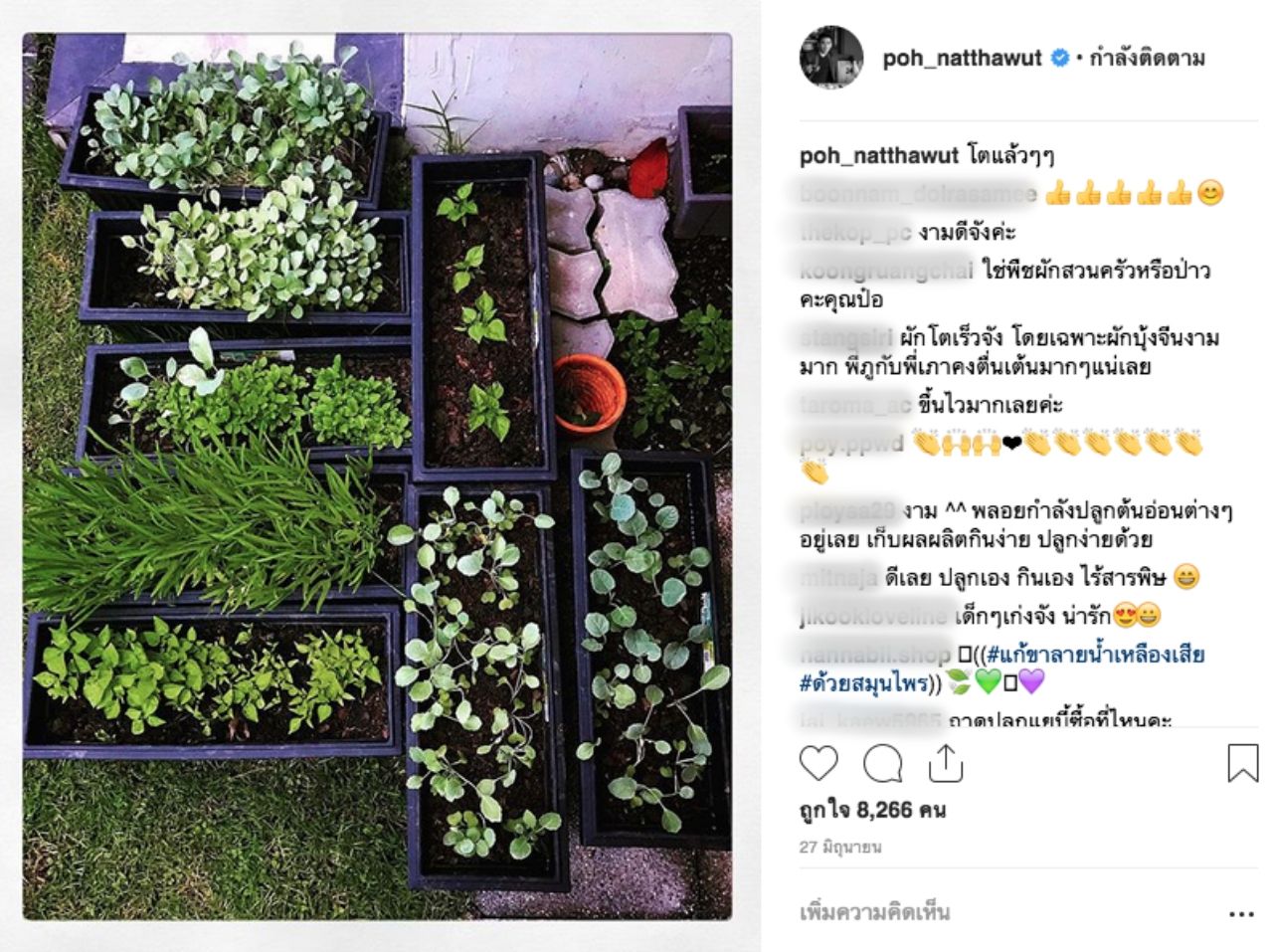Open the 27 มิถุนายน post date
The image size is (1273, 952).
[x=840, y=848]
